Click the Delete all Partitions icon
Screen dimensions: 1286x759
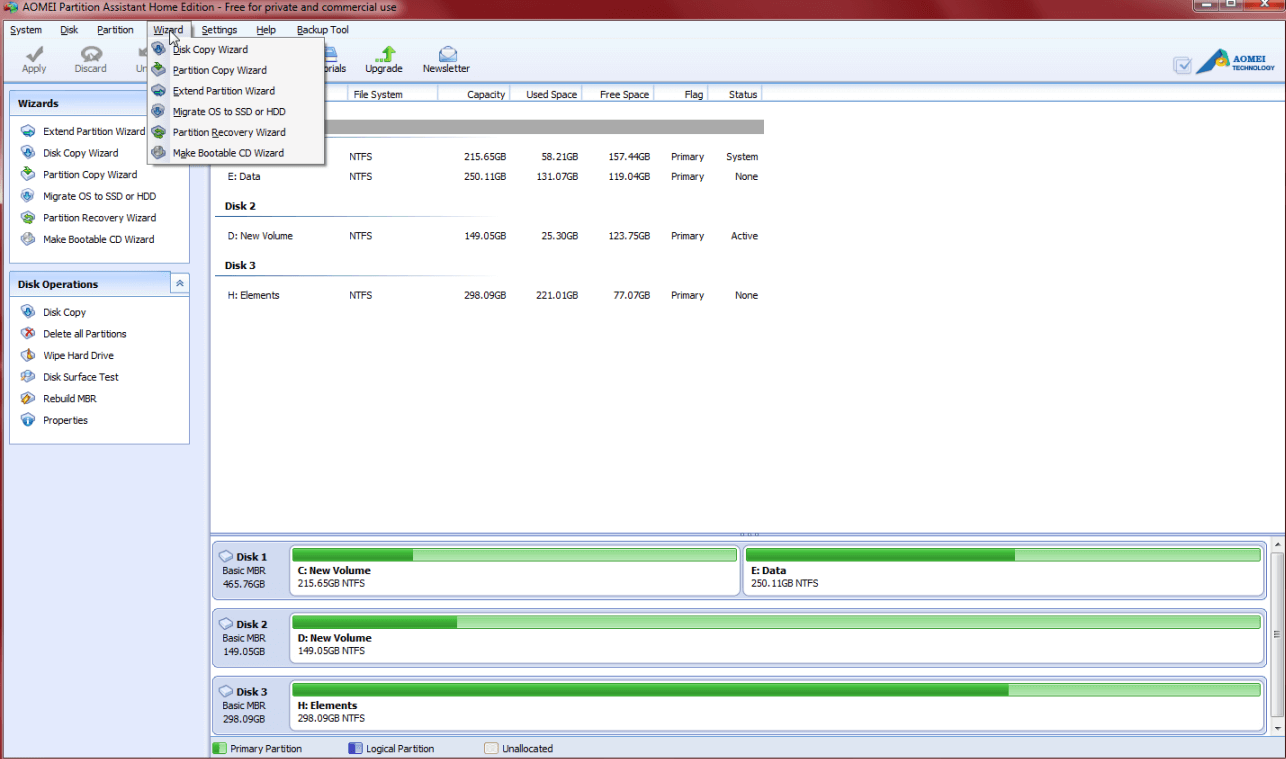pos(28,334)
